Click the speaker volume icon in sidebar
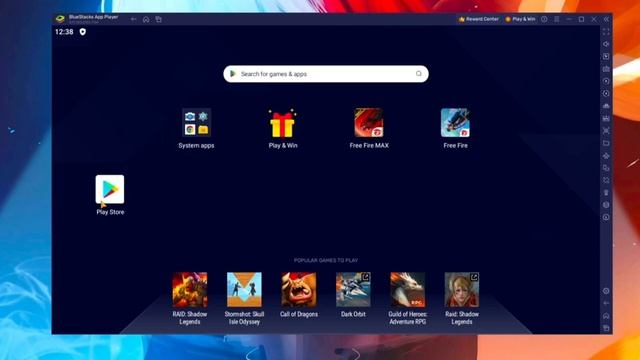 (606, 44)
